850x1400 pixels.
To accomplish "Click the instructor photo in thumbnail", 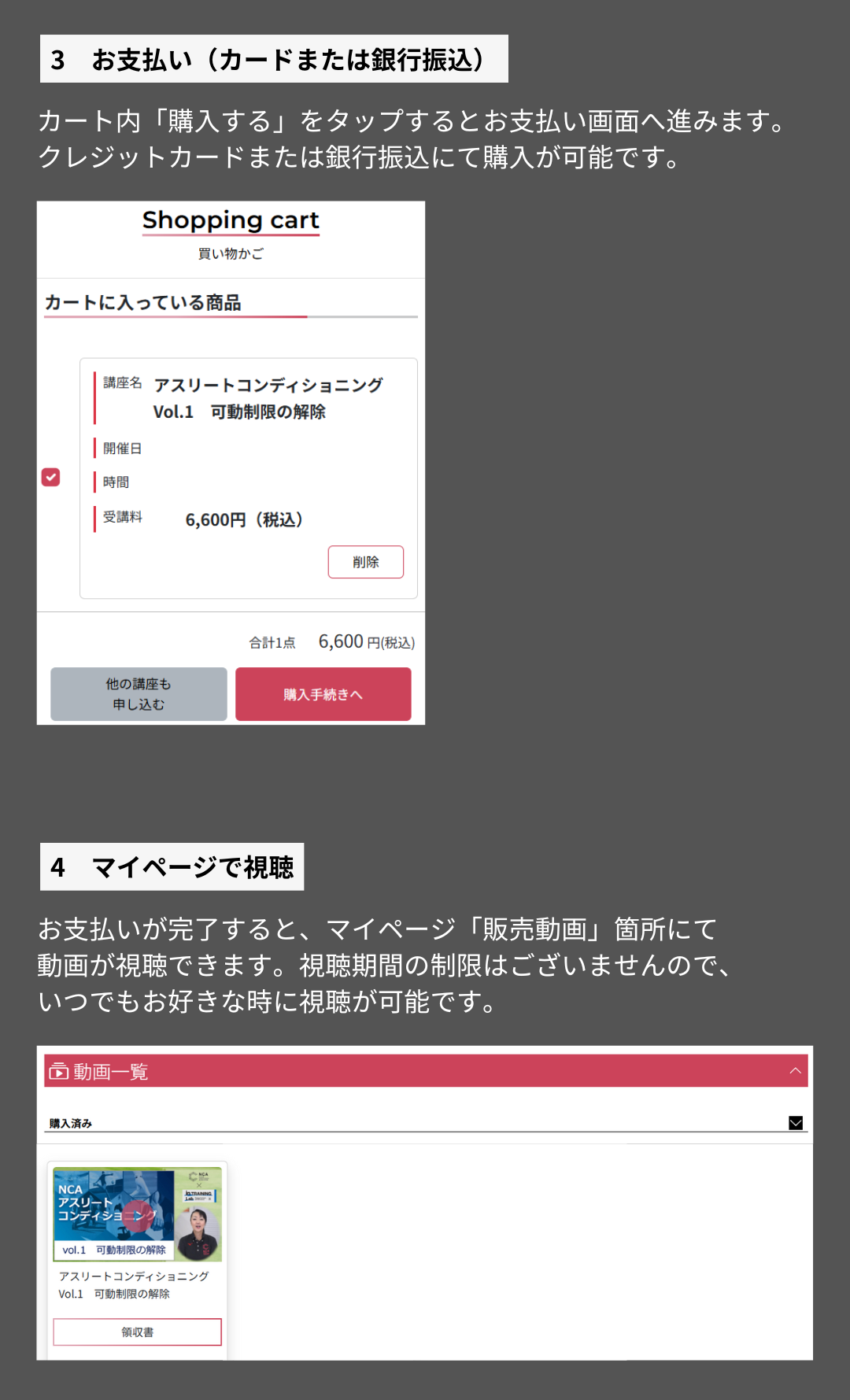I will 198,1234.
